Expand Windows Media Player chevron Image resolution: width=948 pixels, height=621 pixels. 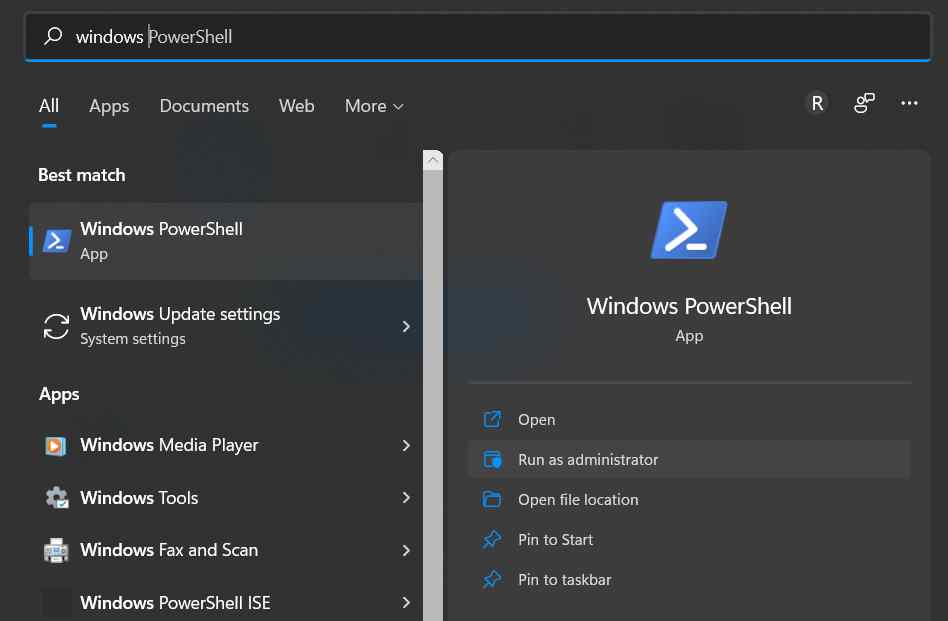[406, 445]
